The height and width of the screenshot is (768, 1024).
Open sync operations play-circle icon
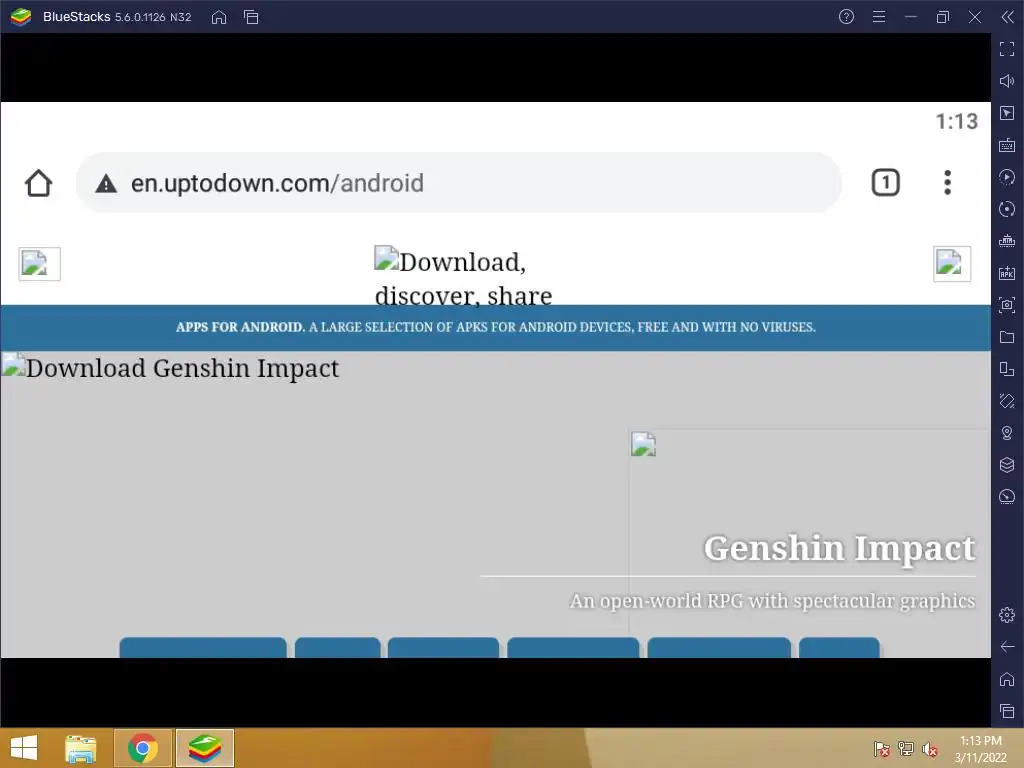click(x=1006, y=177)
